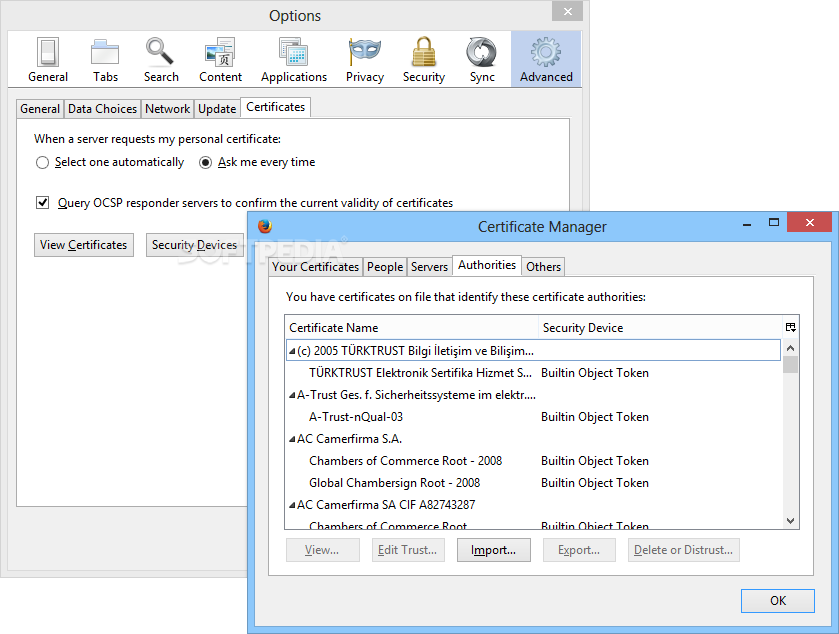
Task: Choose Ask me every time radio button
Action: (205, 162)
